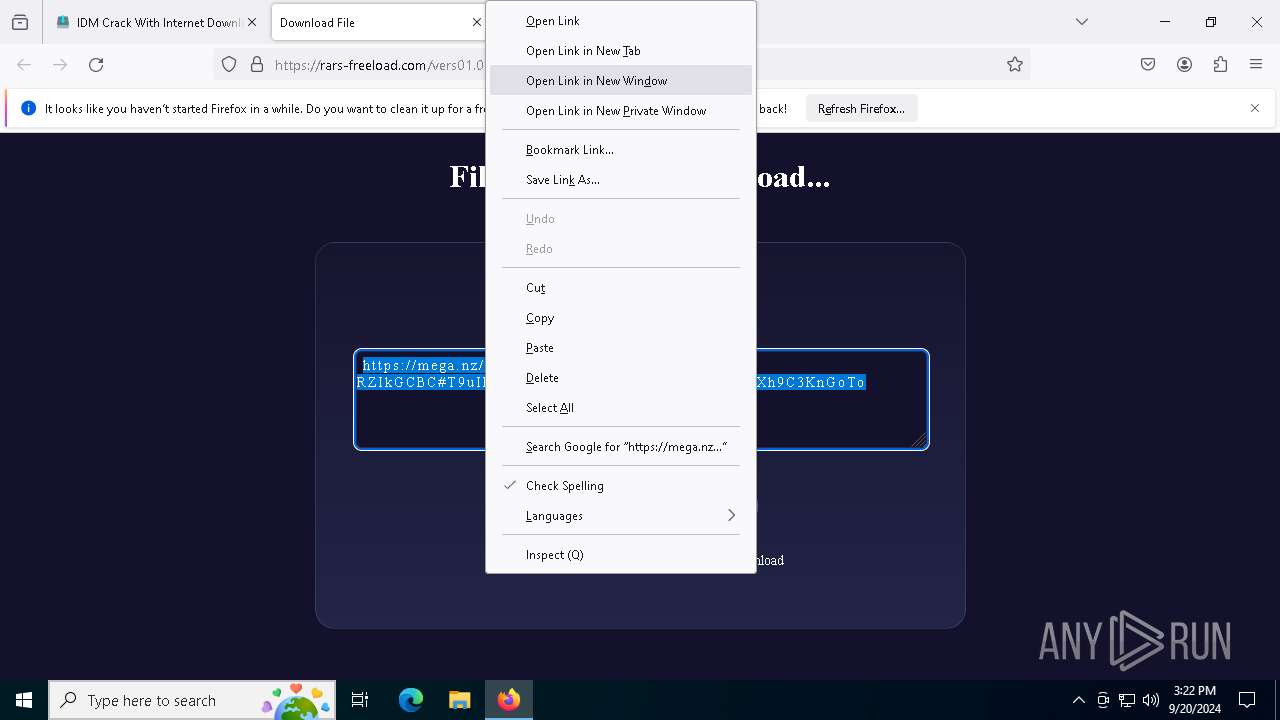
Task: Go back one page
Action: [x=24, y=65]
